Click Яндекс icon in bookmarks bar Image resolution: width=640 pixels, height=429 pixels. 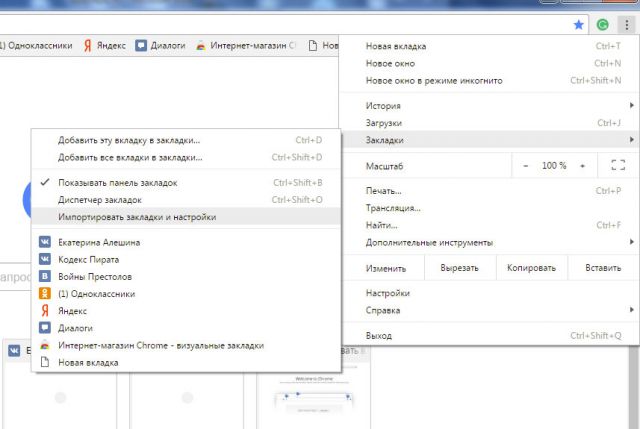pos(88,45)
